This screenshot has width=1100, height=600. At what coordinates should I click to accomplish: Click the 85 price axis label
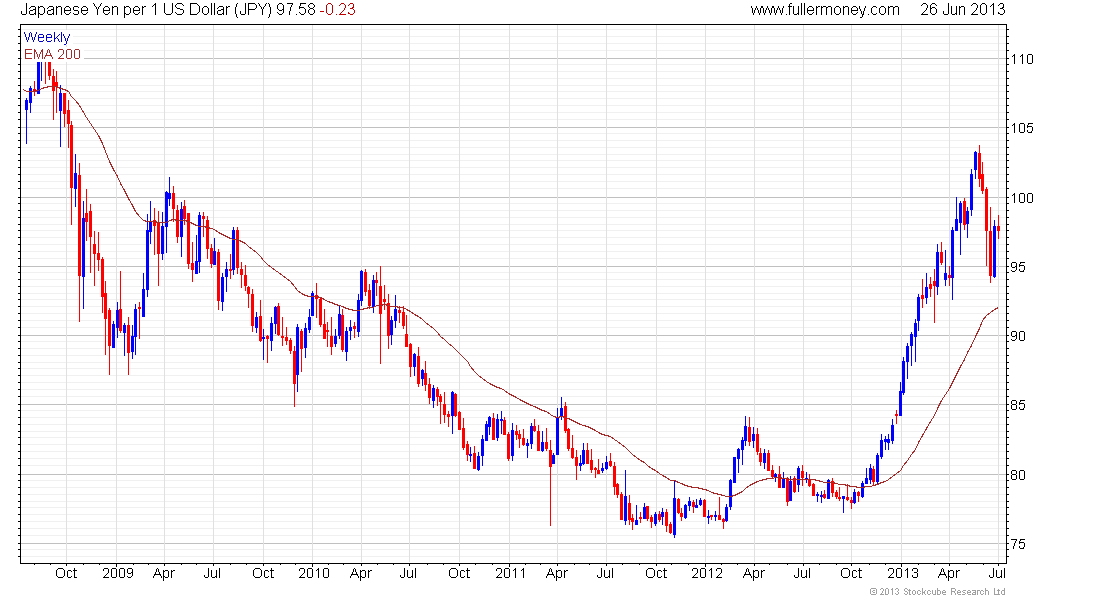pos(1019,406)
